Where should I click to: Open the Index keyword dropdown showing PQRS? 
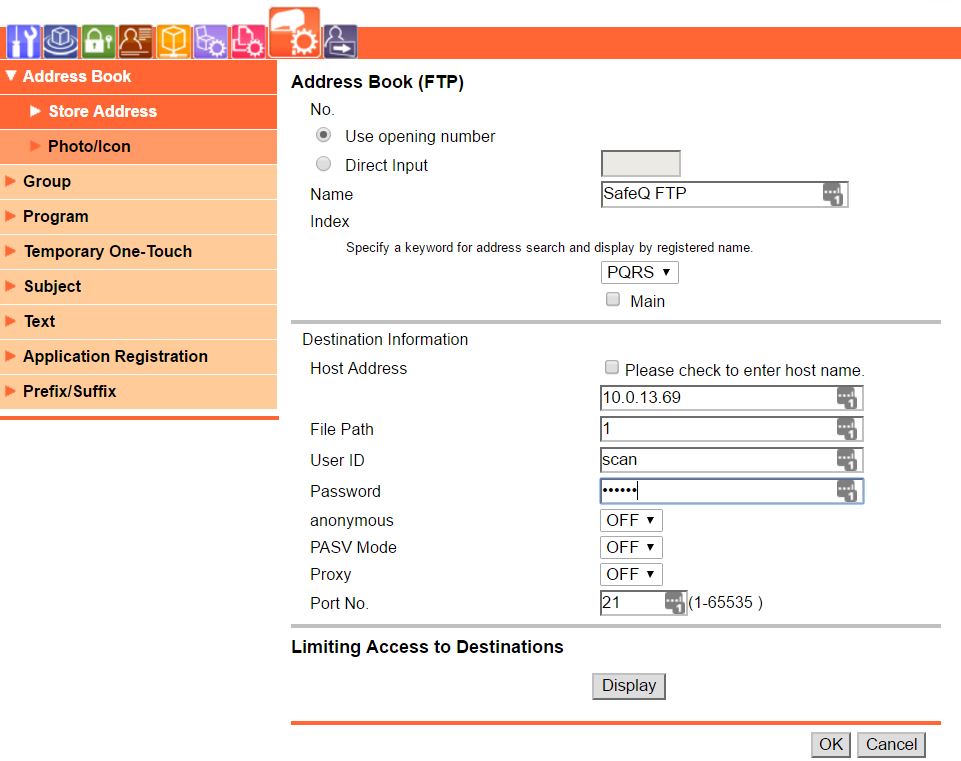pos(638,272)
